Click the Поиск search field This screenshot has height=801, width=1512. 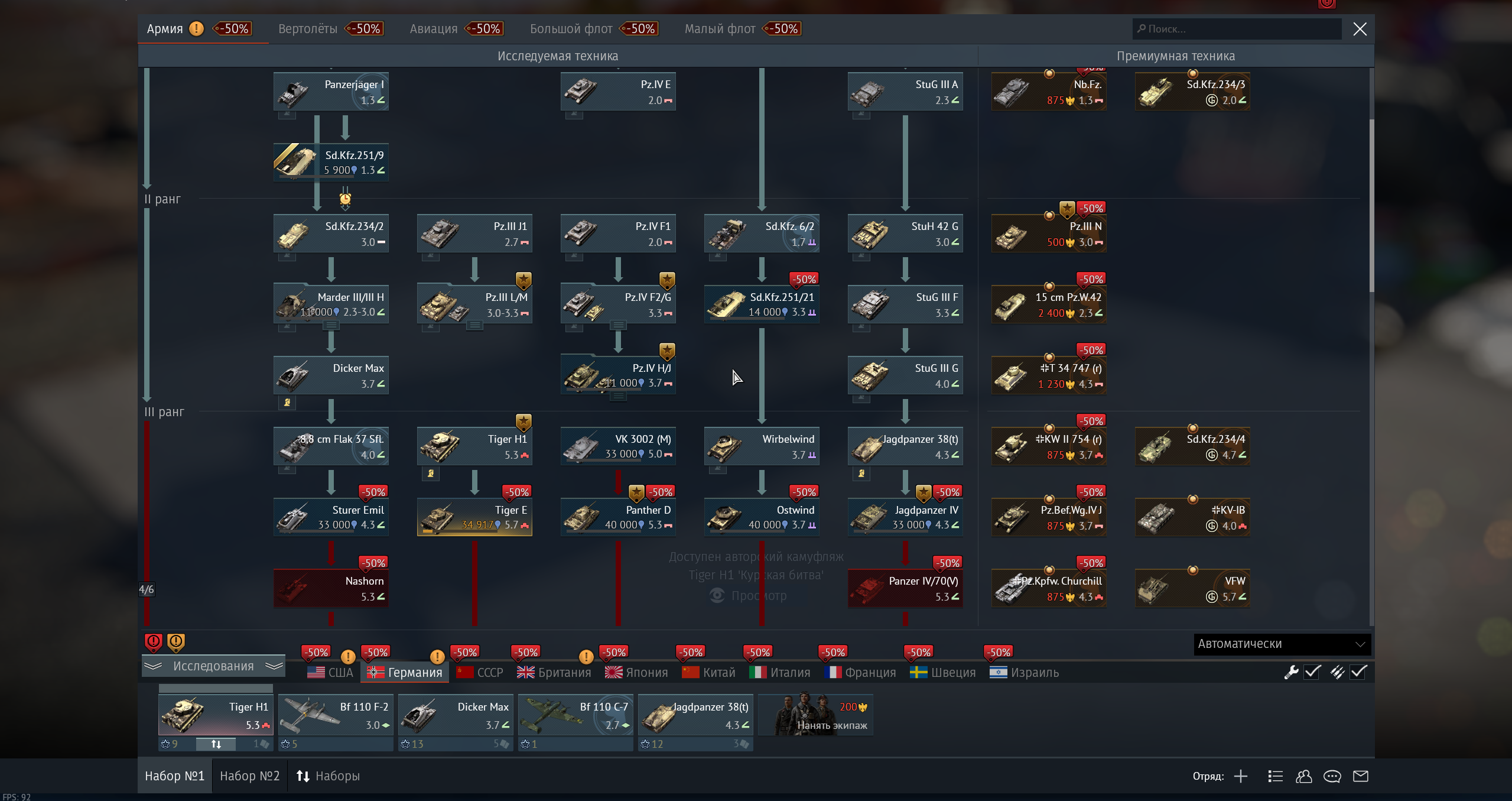pyautogui.click(x=1237, y=29)
